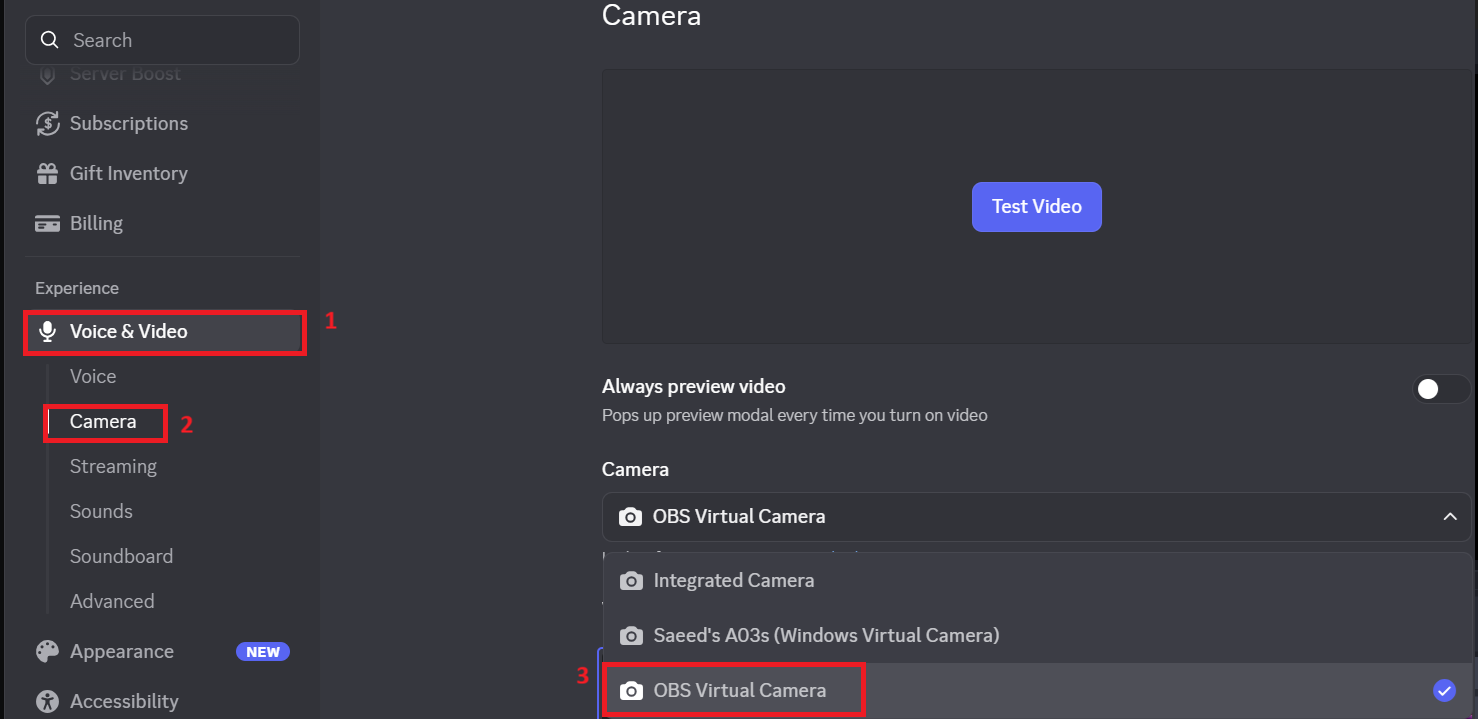Click camera icon in the Camera combo box
Image resolution: width=1478 pixels, height=719 pixels.
(x=630, y=517)
